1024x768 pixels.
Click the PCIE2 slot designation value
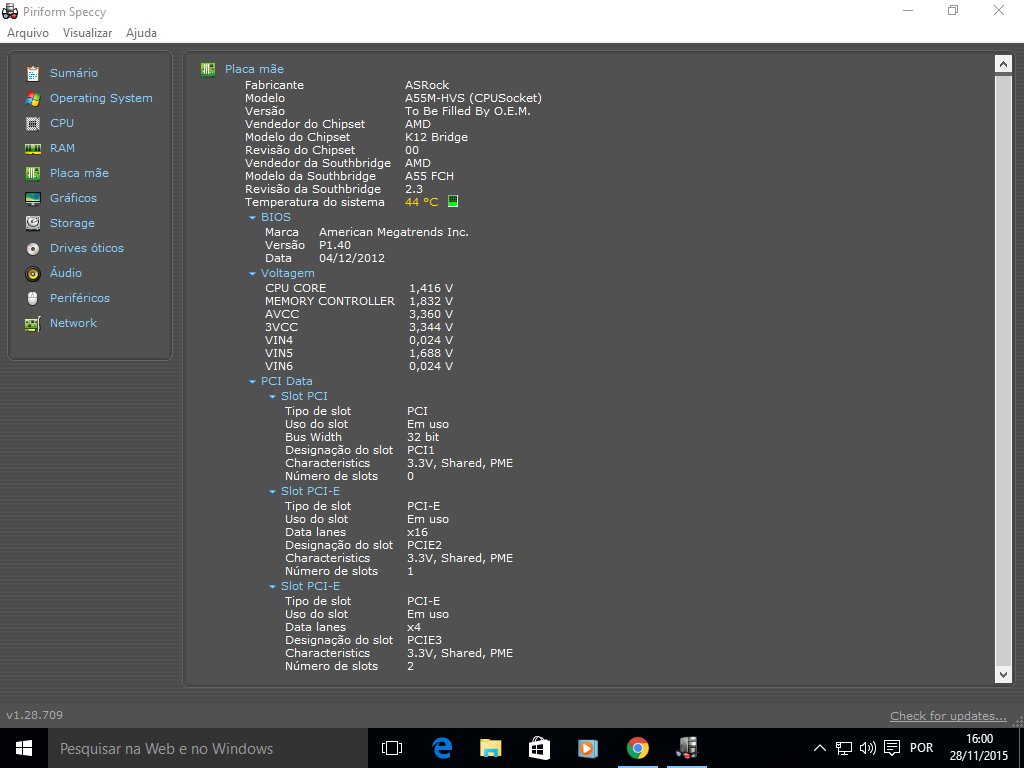[424, 545]
